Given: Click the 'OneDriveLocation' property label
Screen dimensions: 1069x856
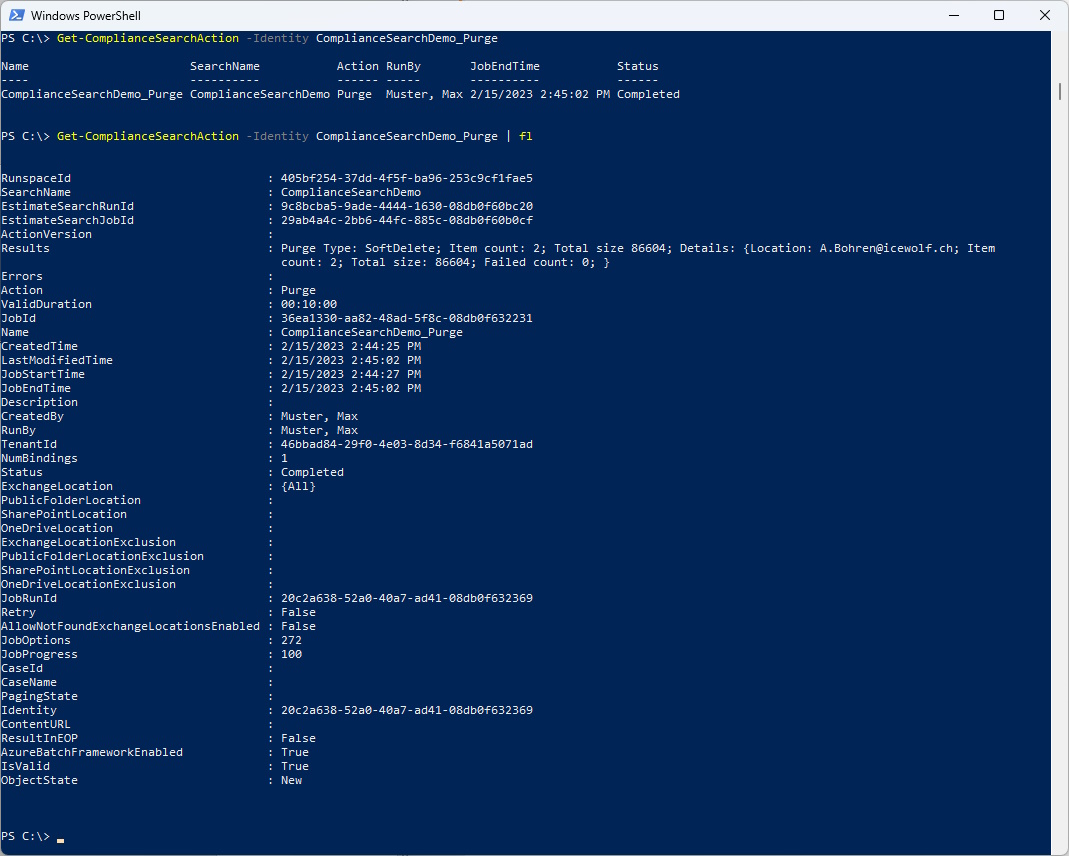Looking at the screenshot, I should (57, 528).
